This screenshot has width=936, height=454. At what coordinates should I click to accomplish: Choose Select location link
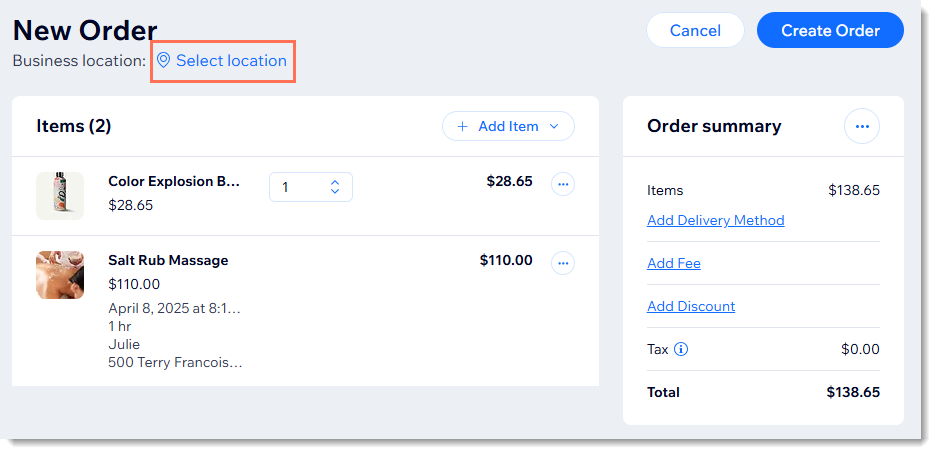(231, 61)
